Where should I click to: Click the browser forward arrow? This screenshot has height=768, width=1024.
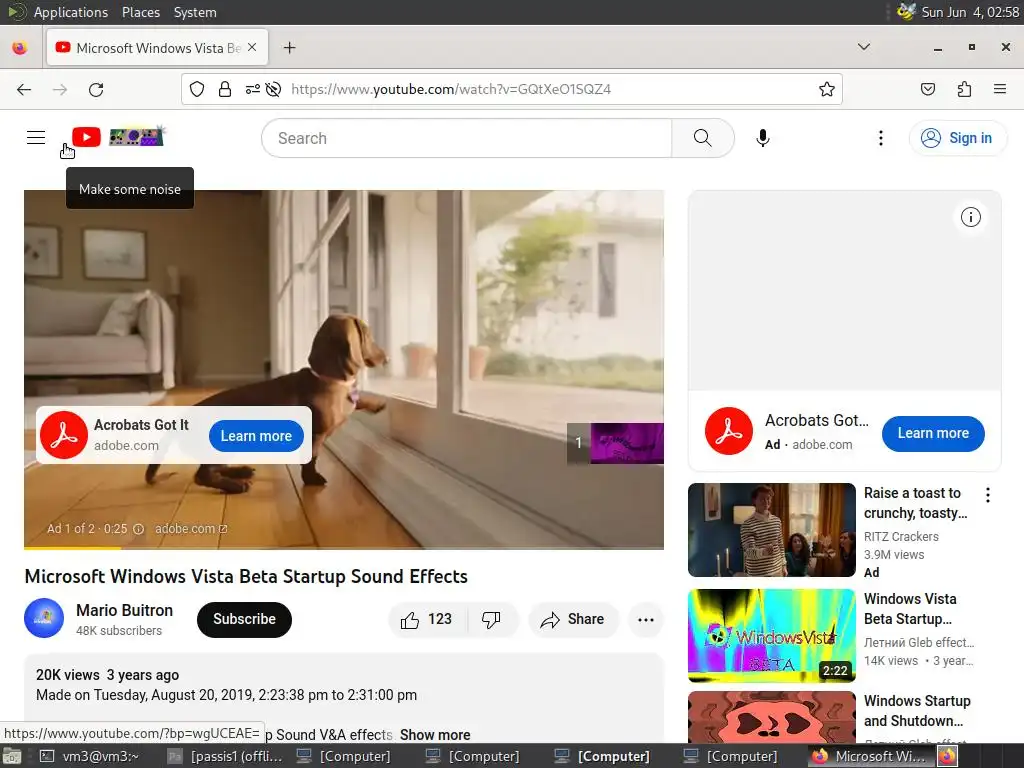tap(60, 89)
